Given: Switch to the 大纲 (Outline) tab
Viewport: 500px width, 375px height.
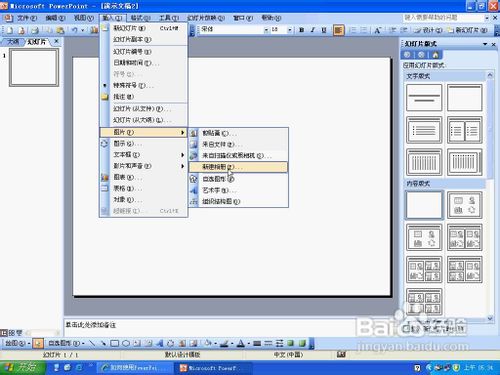Looking at the screenshot, I should point(13,42).
